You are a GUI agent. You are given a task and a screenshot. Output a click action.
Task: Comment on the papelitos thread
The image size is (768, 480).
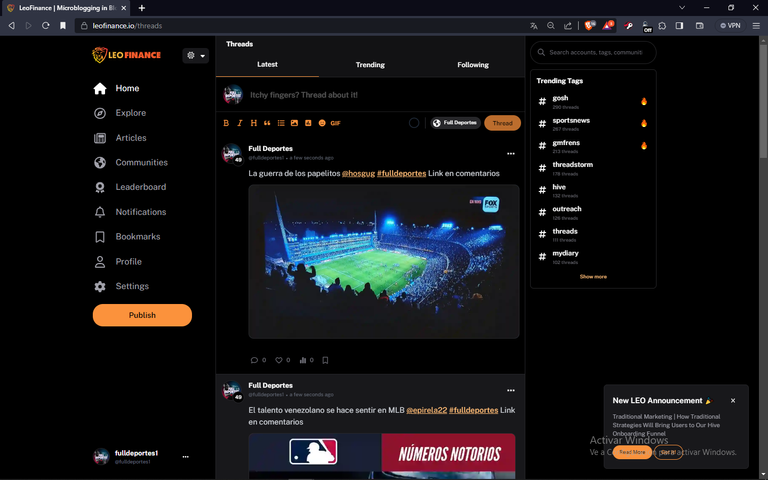tap(254, 360)
